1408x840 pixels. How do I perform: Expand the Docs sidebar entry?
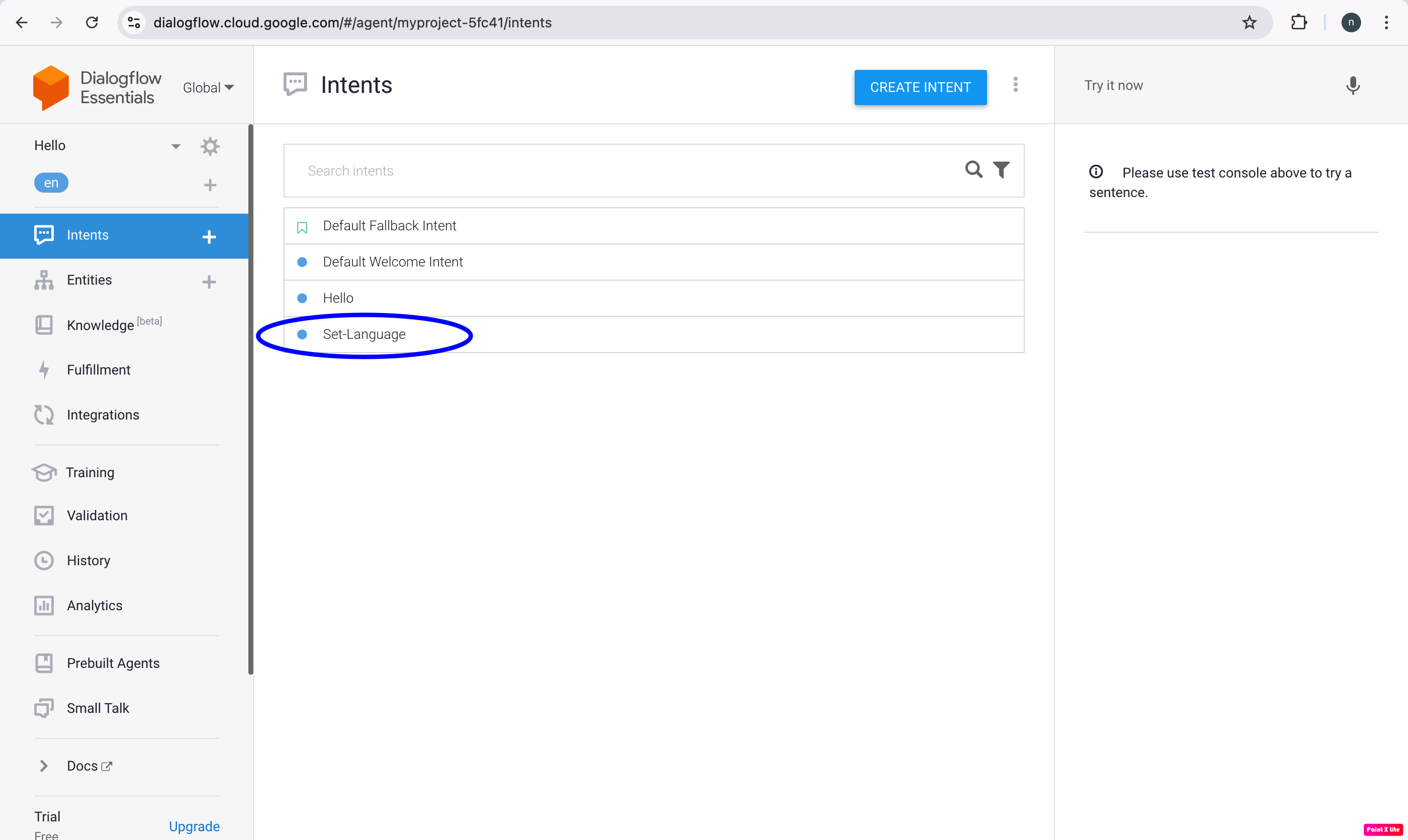84,765
